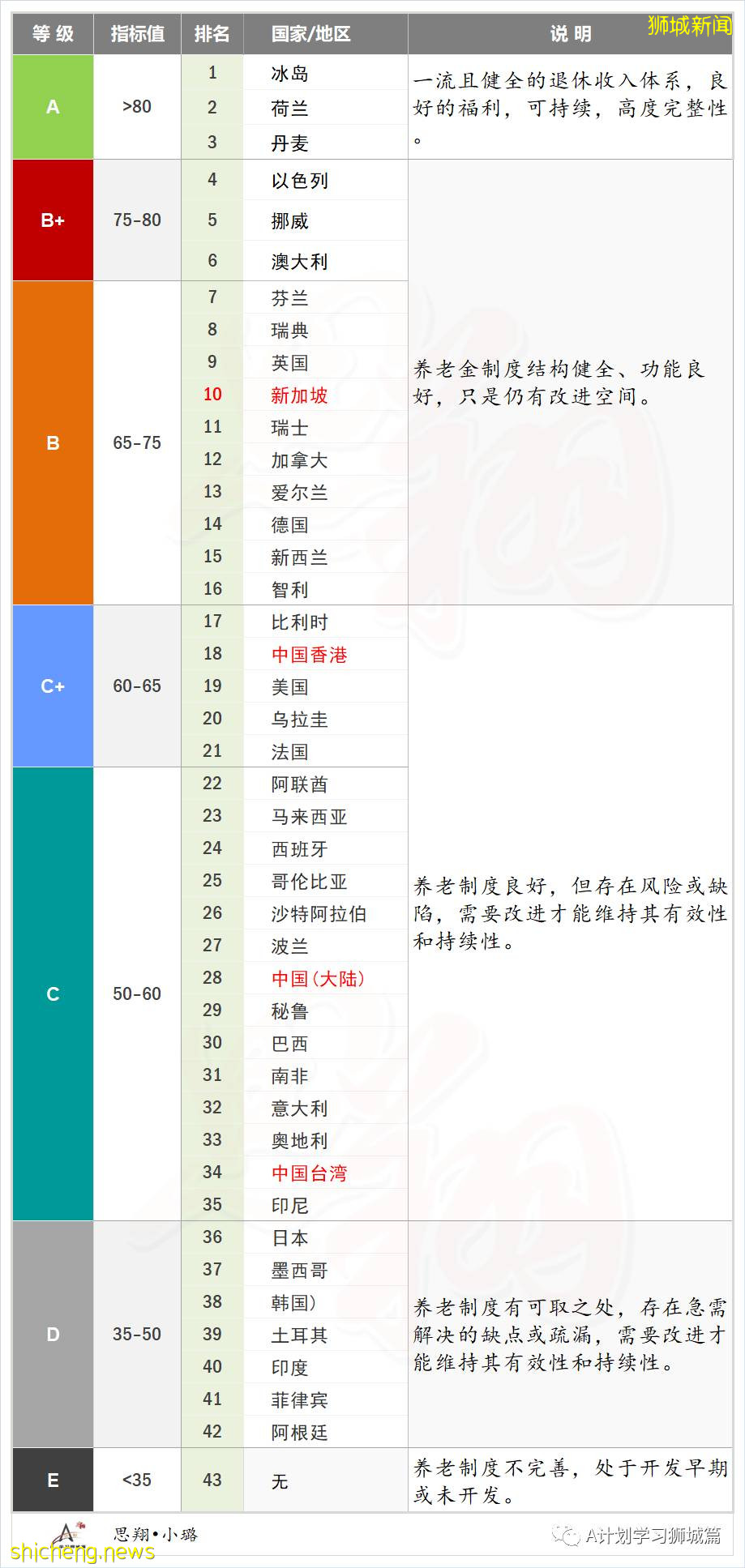Click the 奥地利 country cell

point(325,1140)
